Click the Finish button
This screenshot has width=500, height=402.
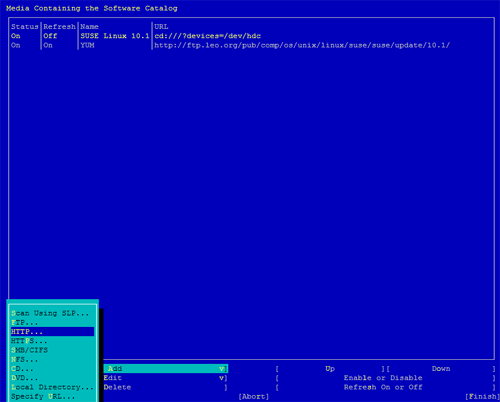coord(482,396)
